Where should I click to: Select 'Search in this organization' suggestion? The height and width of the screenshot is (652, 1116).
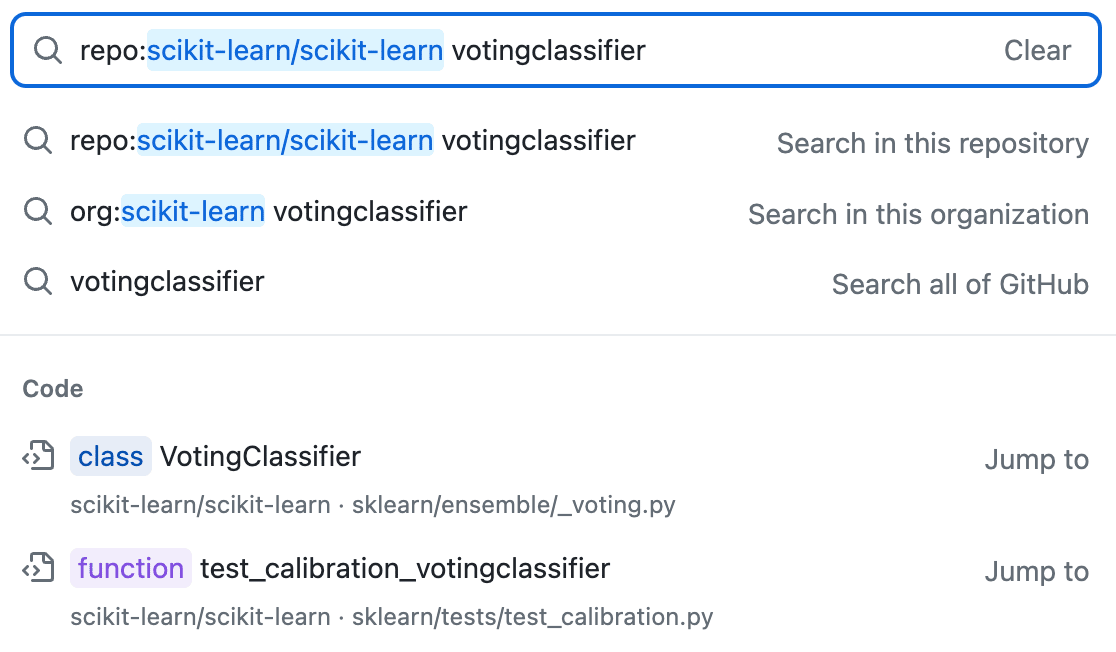pos(556,212)
